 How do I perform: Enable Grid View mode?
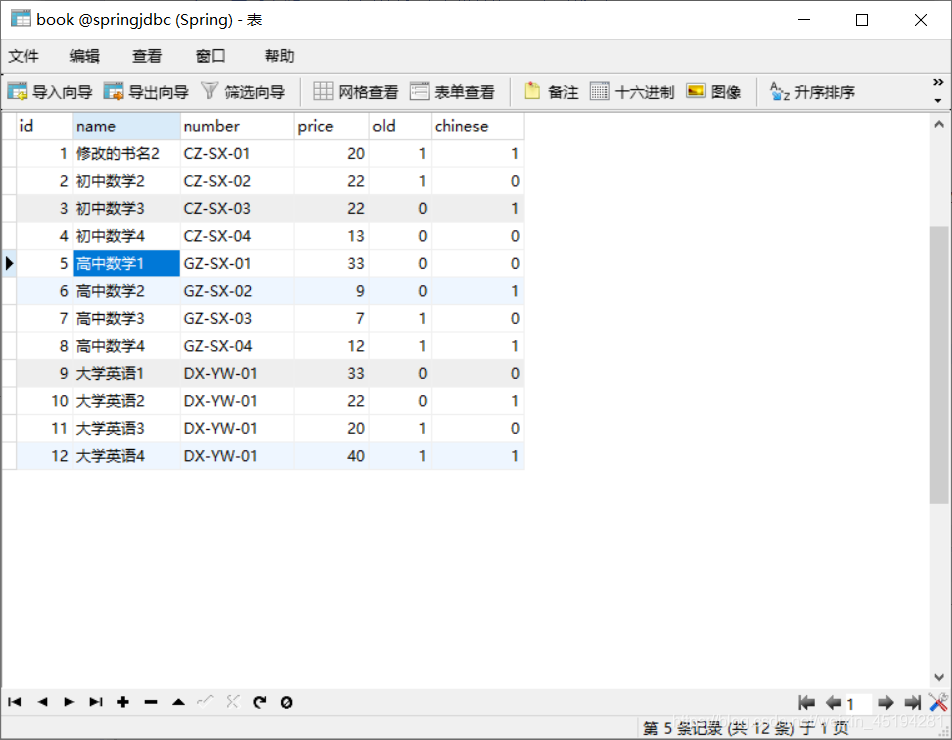[x=355, y=91]
